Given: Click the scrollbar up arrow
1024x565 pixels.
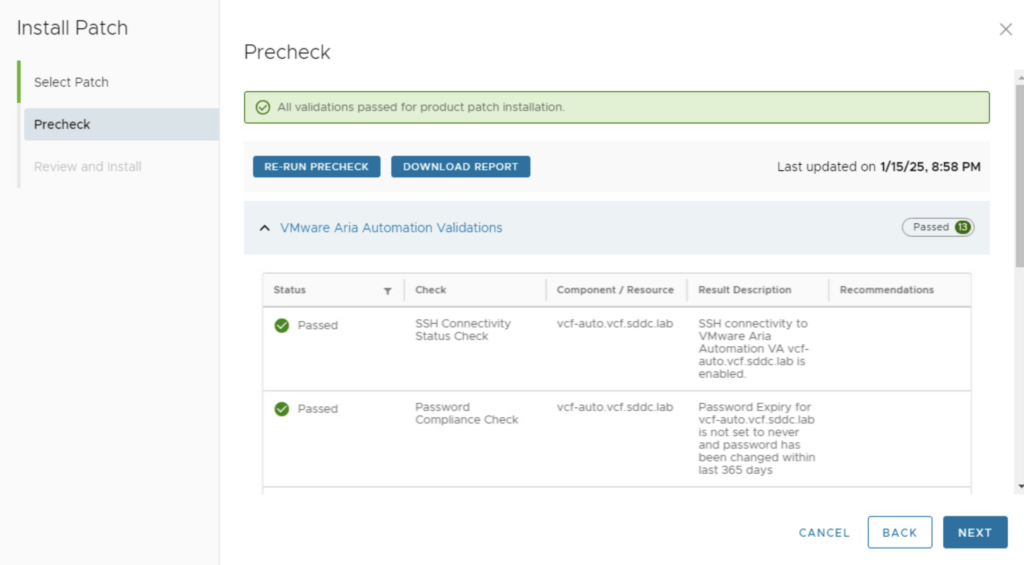Looking at the screenshot, I should pyautogui.click(x=1018, y=75).
